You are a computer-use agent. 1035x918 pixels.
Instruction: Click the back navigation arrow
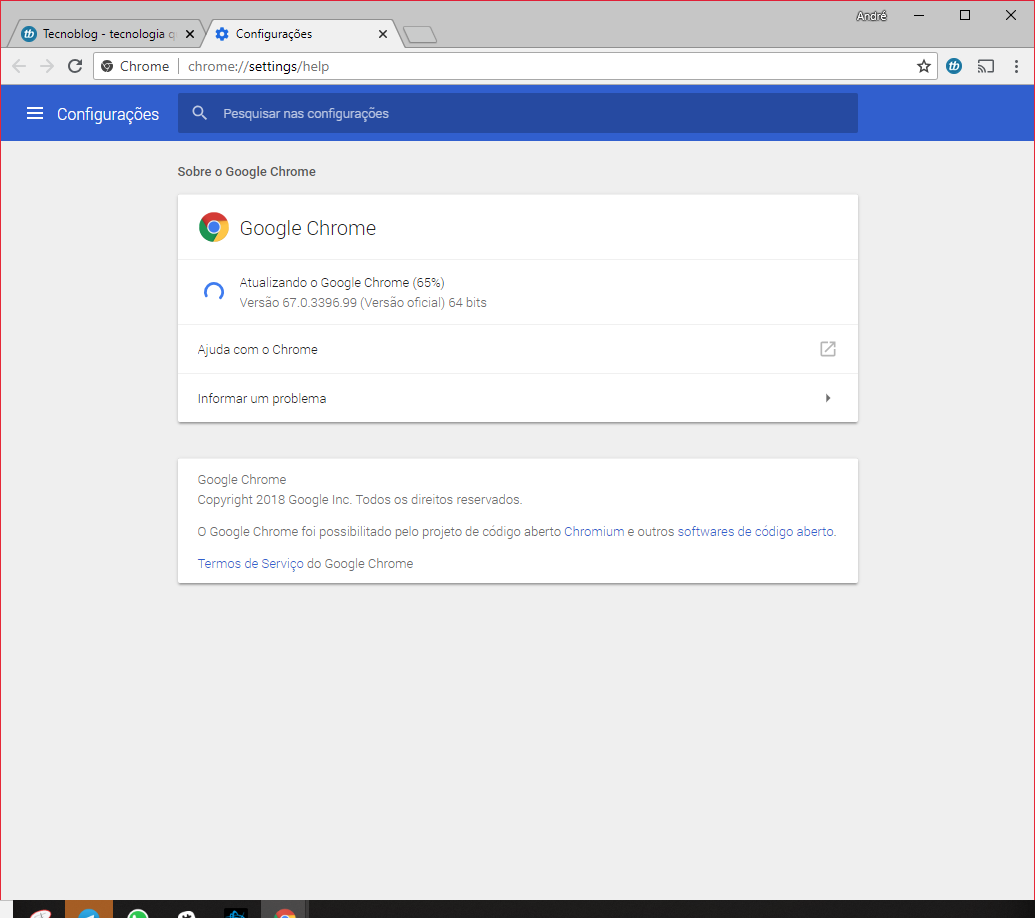coord(18,65)
